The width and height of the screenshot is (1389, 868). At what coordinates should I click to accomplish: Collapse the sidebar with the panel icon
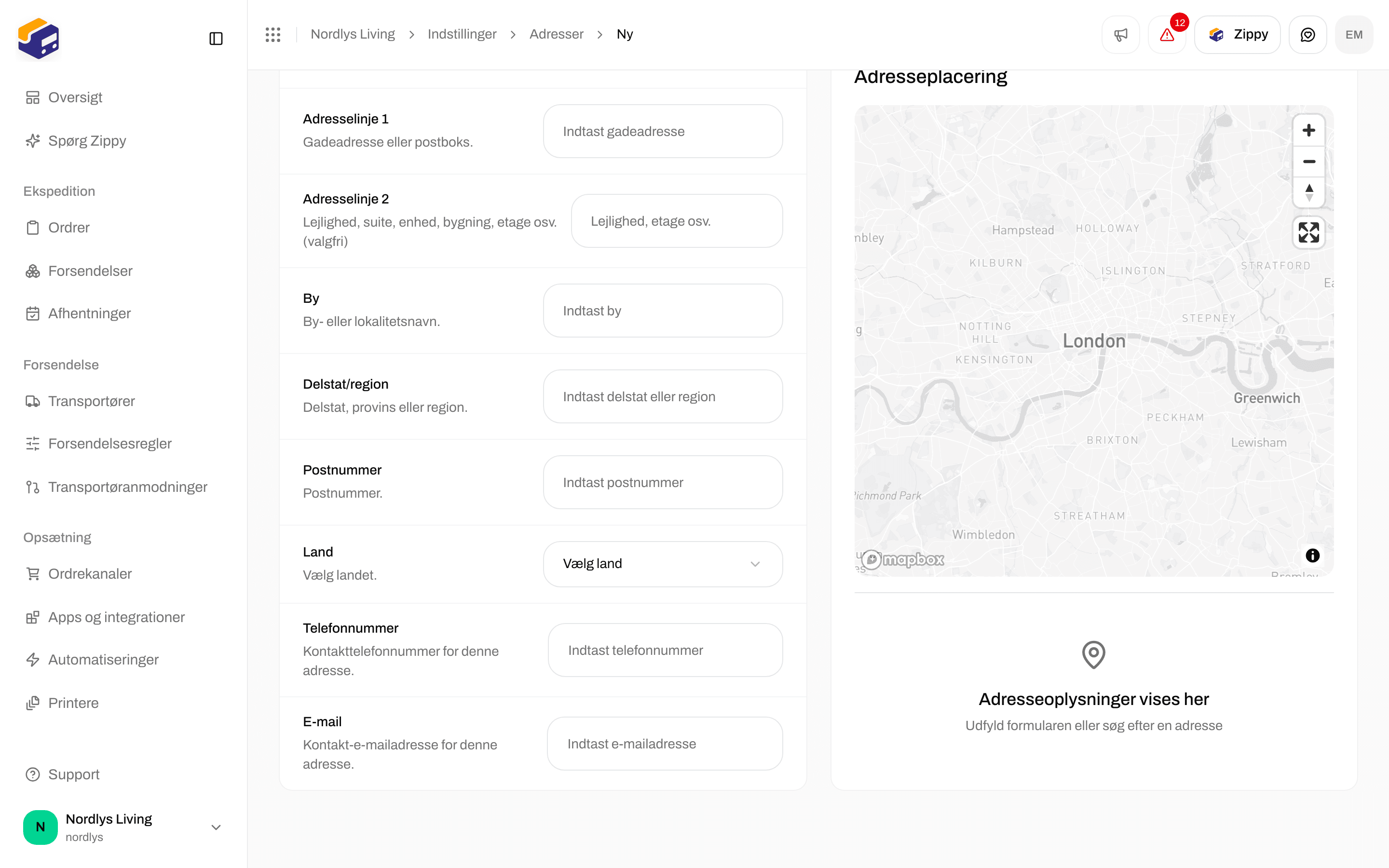point(216,39)
